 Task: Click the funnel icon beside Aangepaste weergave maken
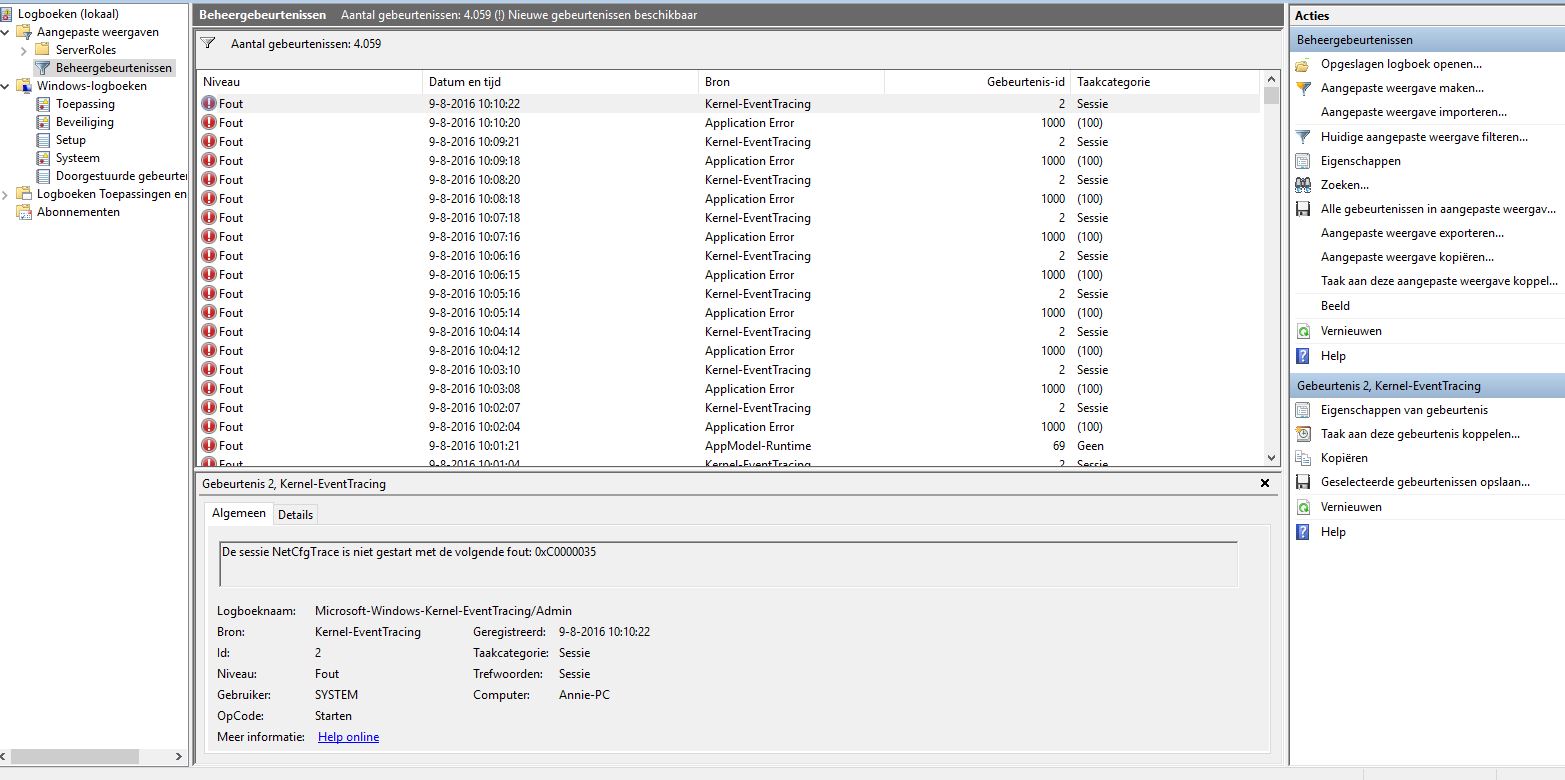coord(1303,88)
